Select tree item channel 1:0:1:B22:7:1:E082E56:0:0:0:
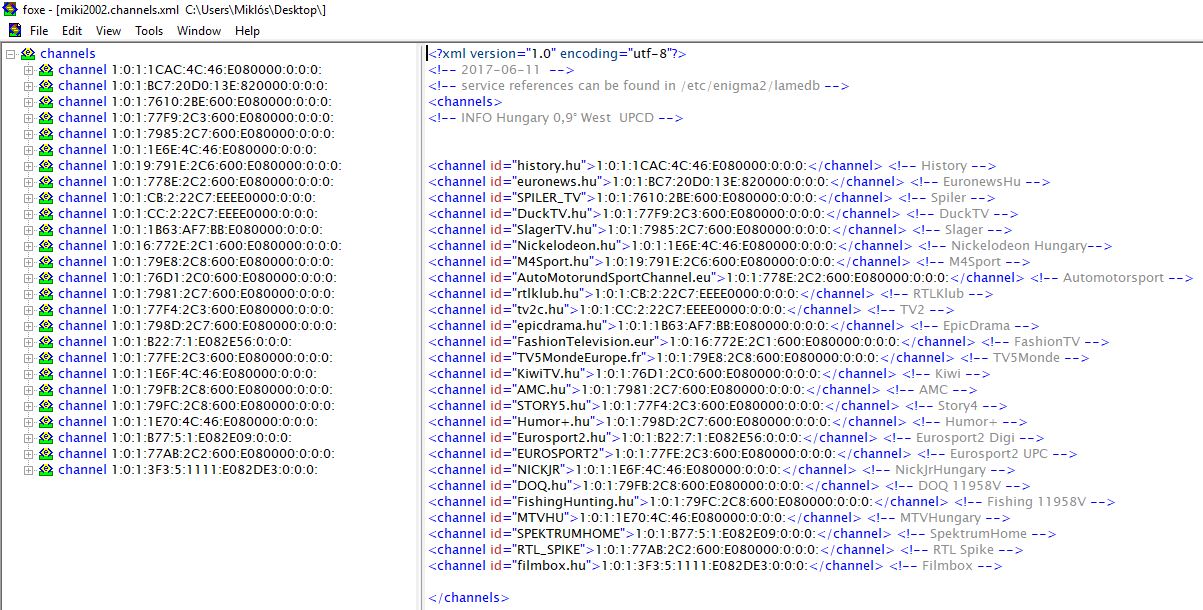The image size is (1203, 610). click(x=175, y=342)
